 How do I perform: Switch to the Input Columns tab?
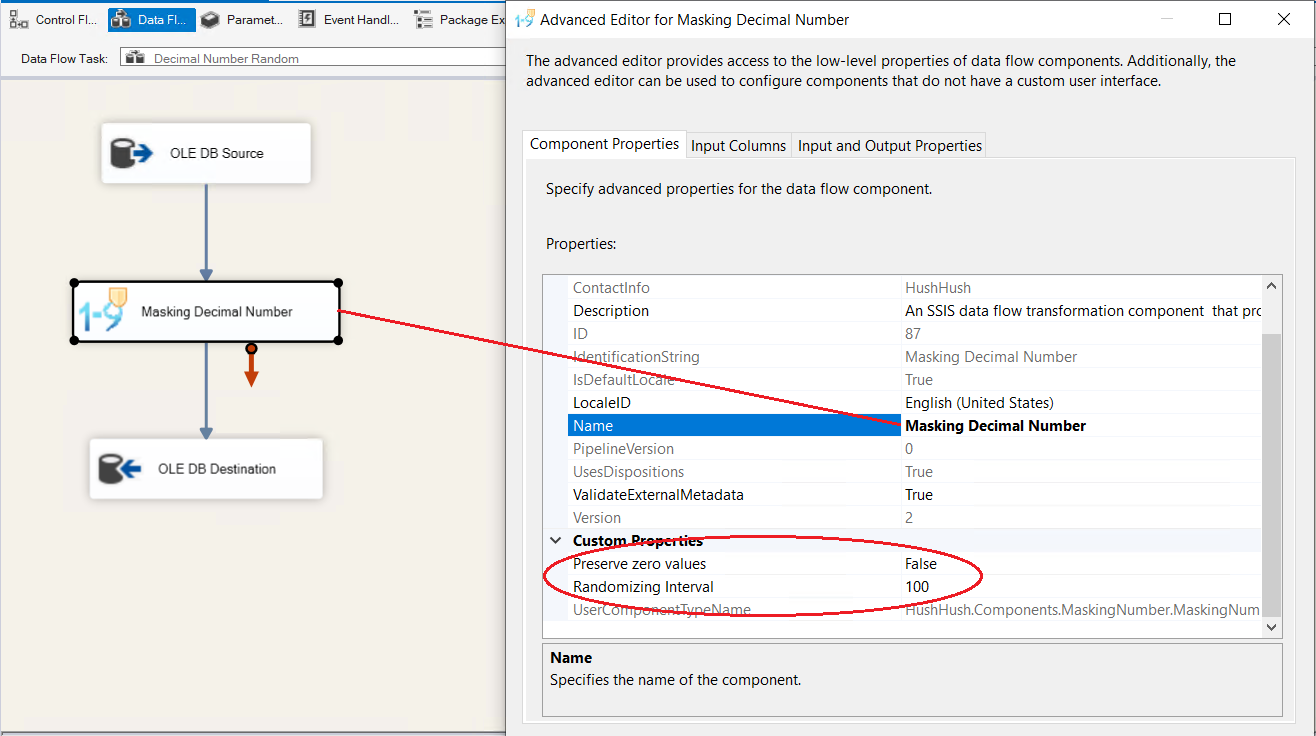click(738, 146)
